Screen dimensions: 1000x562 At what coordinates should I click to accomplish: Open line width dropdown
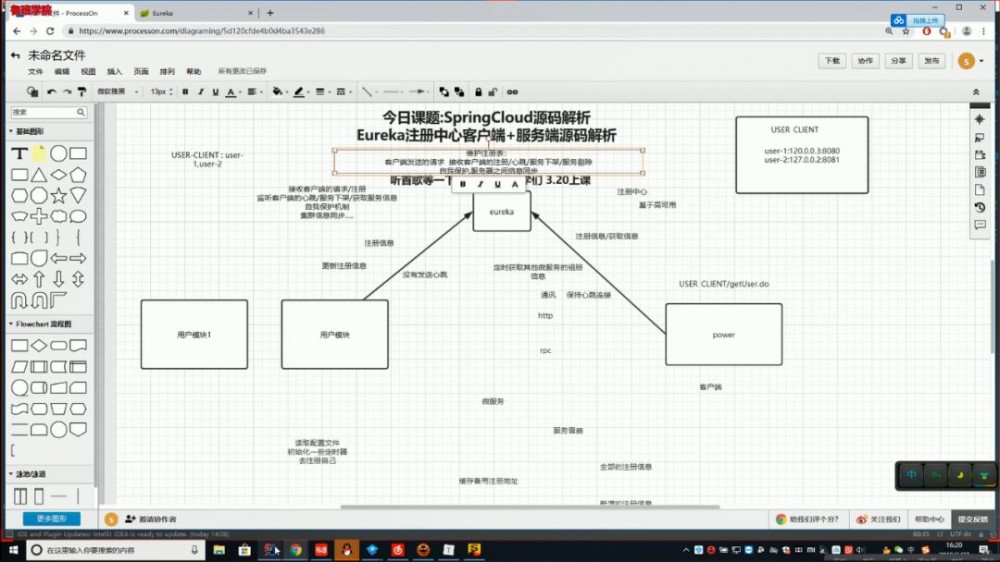[x=321, y=92]
